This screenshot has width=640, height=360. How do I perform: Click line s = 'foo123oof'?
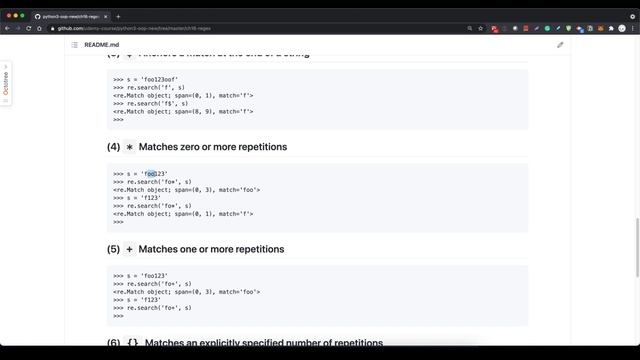[152, 80]
